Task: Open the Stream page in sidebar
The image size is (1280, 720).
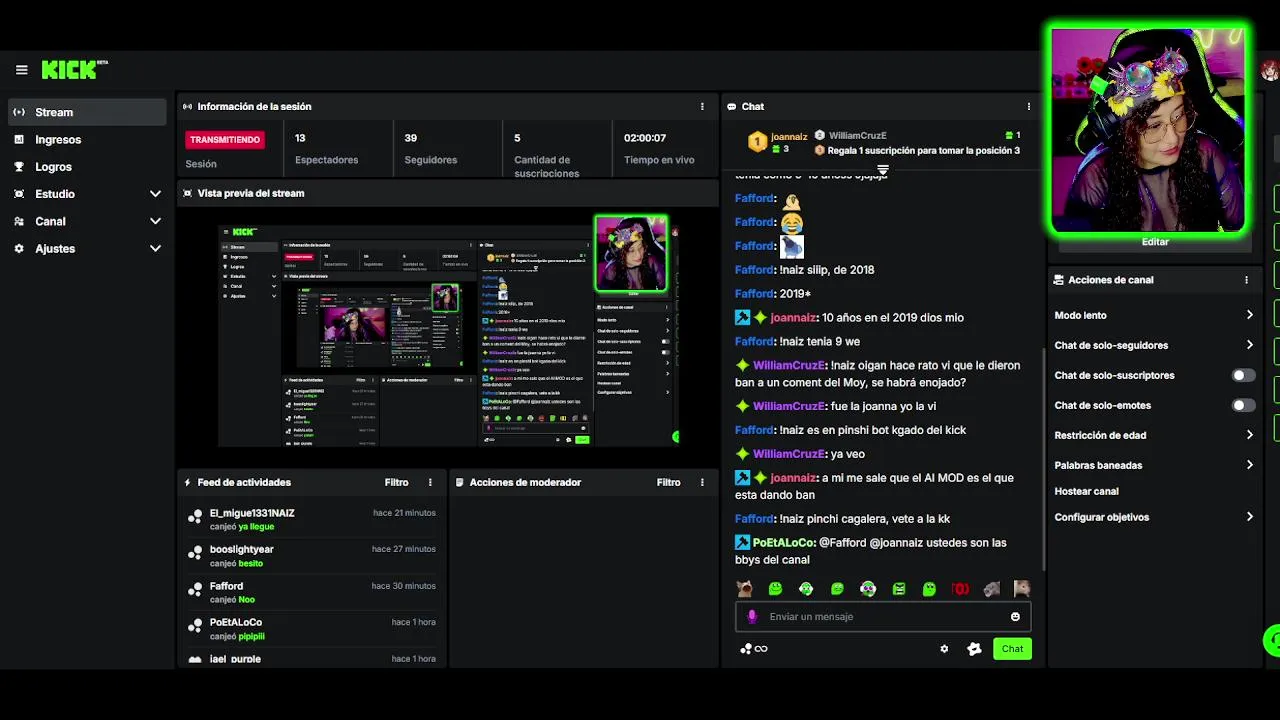Action: 87,112
